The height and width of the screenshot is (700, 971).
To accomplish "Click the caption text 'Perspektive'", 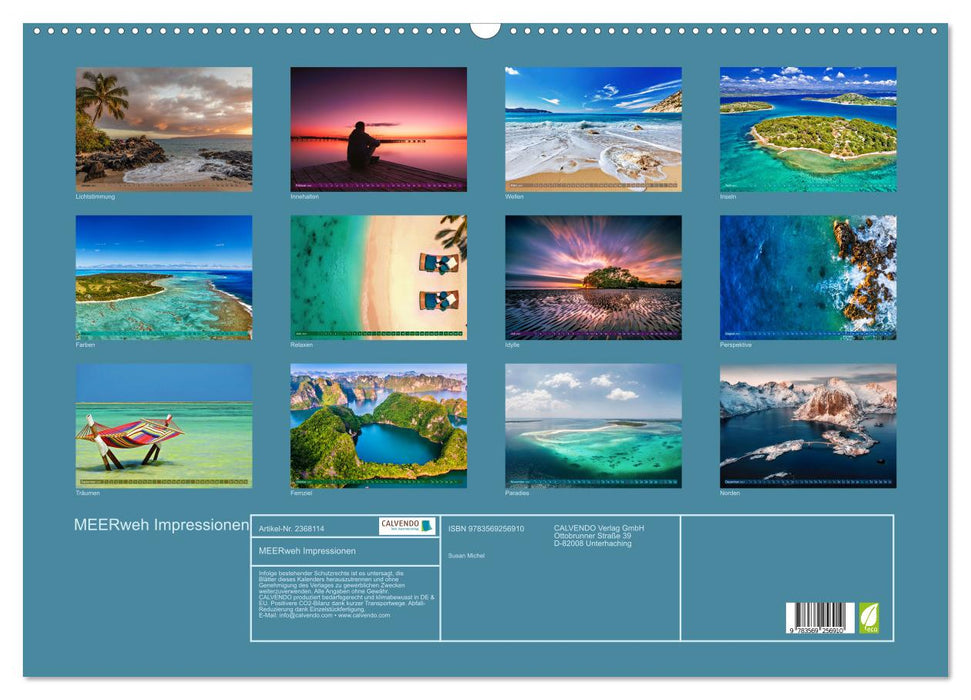I will tap(736, 344).
